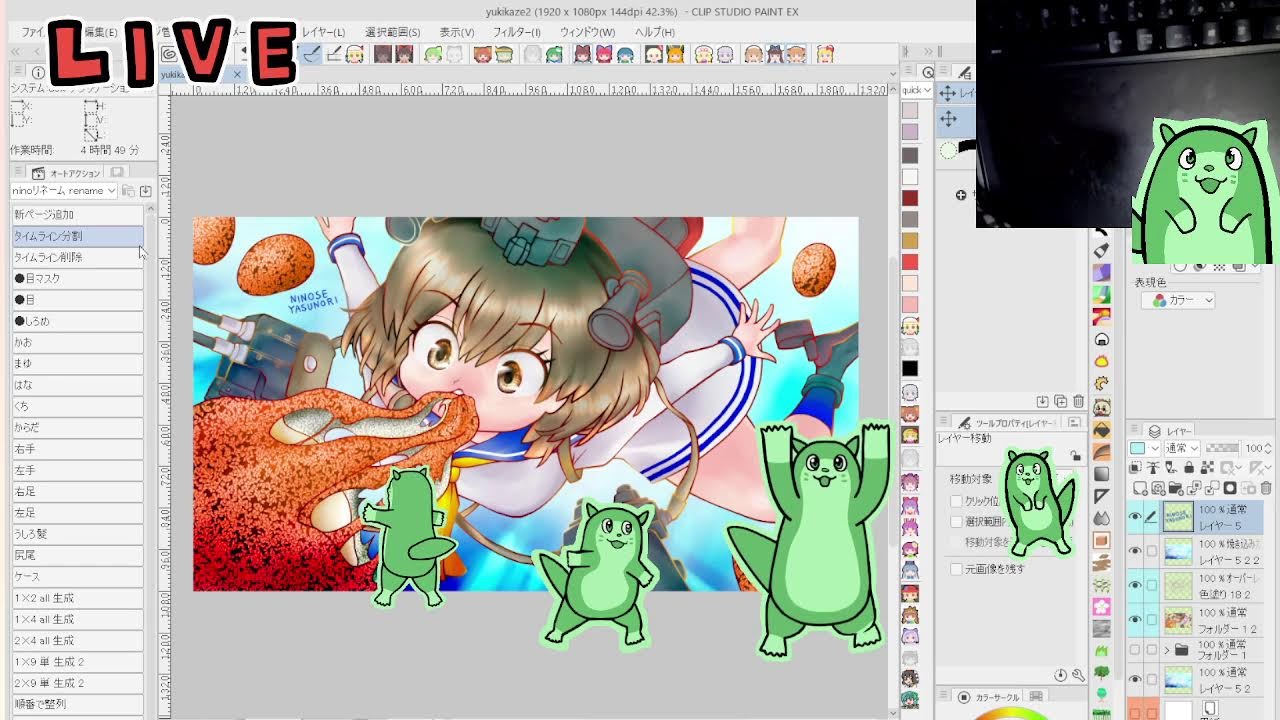Select the pink flower brush icon
This screenshot has height=720, width=1280.
[x=1101, y=606]
